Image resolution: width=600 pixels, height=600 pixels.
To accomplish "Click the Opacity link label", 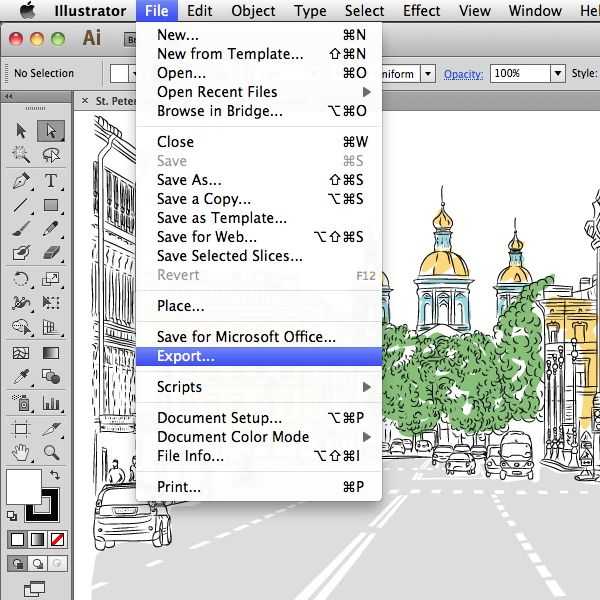I will point(463,74).
